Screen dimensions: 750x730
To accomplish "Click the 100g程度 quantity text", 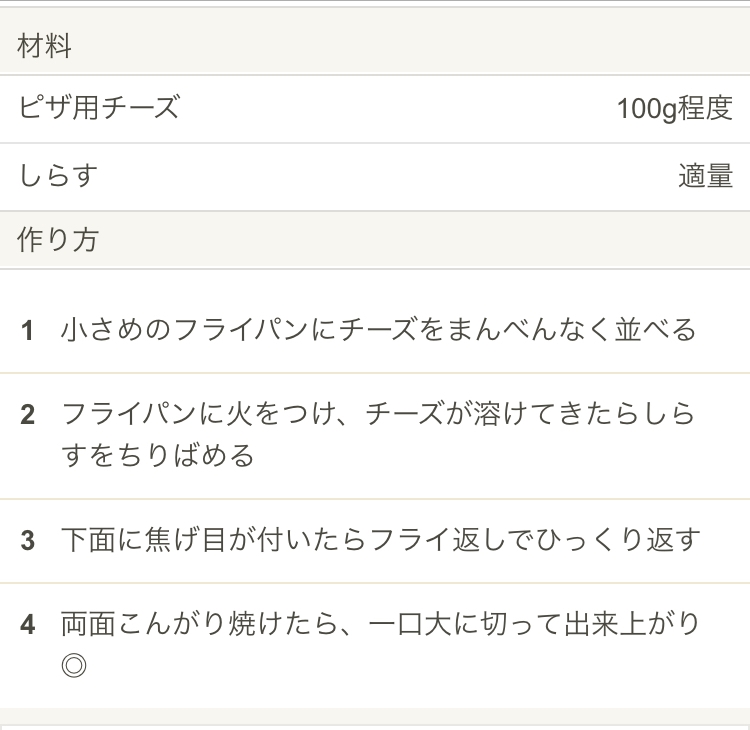I will tap(674, 108).
